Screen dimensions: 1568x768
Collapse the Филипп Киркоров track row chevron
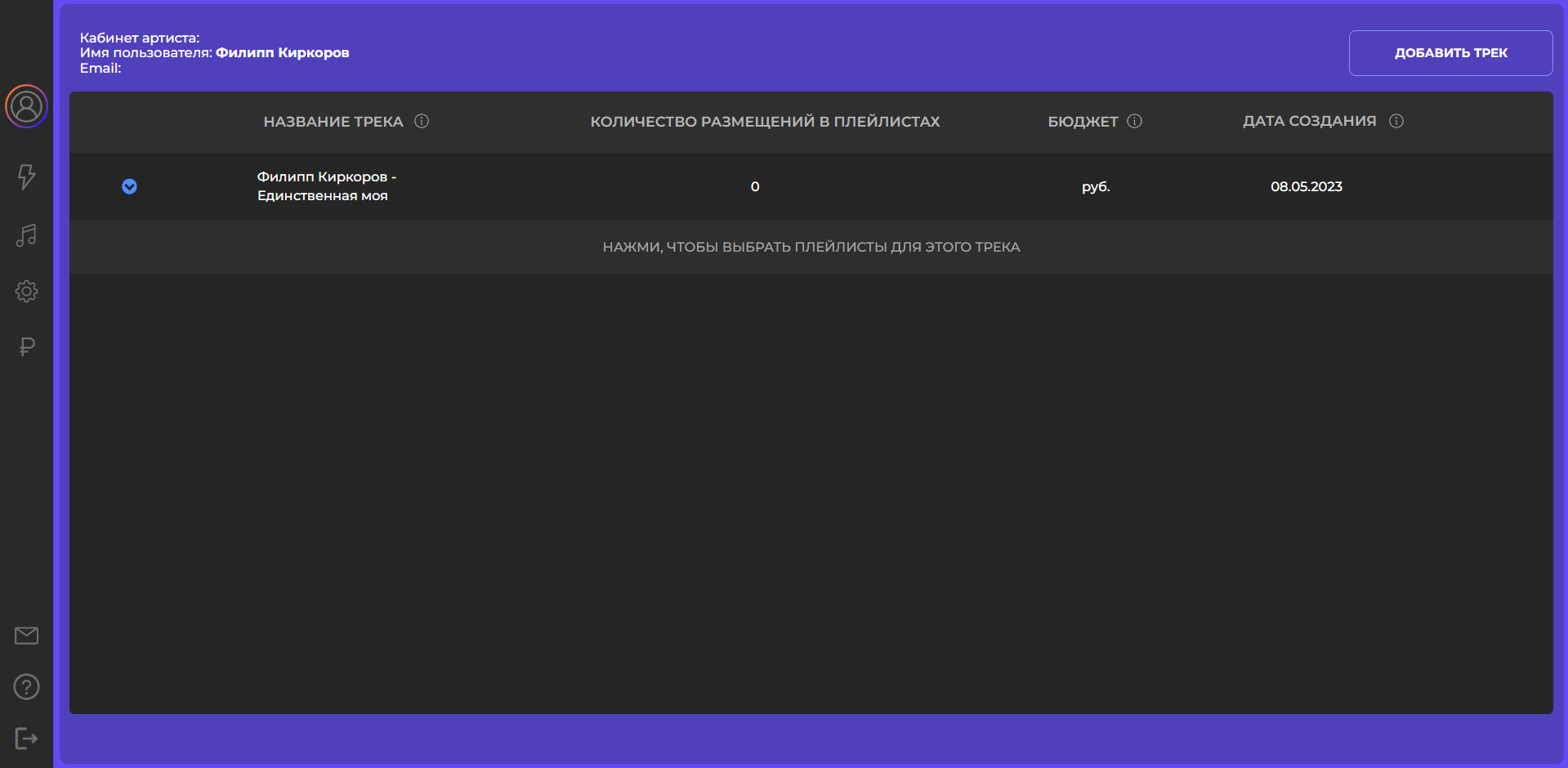[x=129, y=186]
